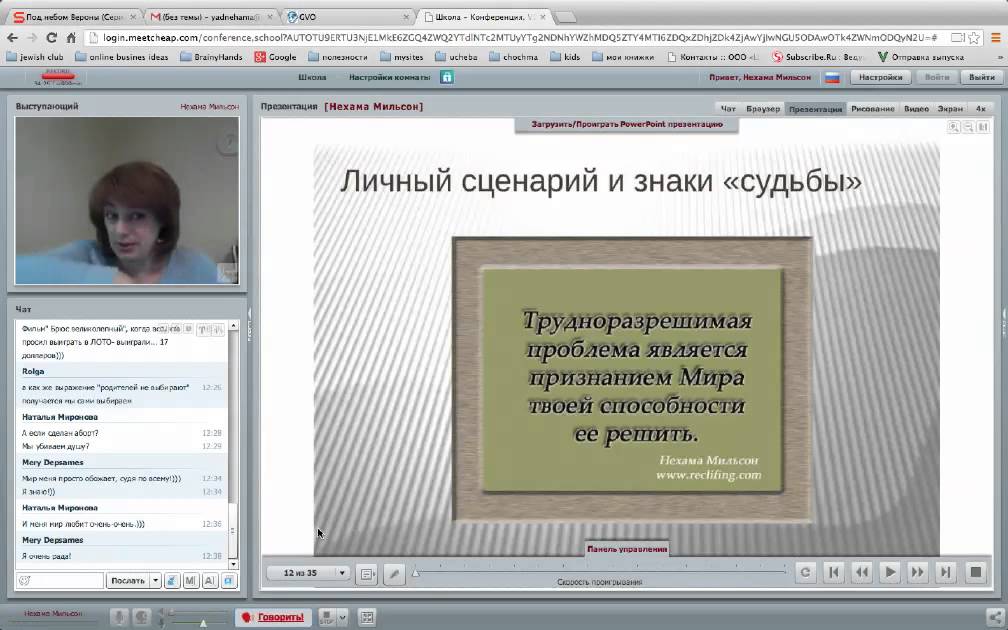The width and height of the screenshot is (1008, 630).
Task: Click the speaker webcam video thumbnail
Action: pos(127,201)
